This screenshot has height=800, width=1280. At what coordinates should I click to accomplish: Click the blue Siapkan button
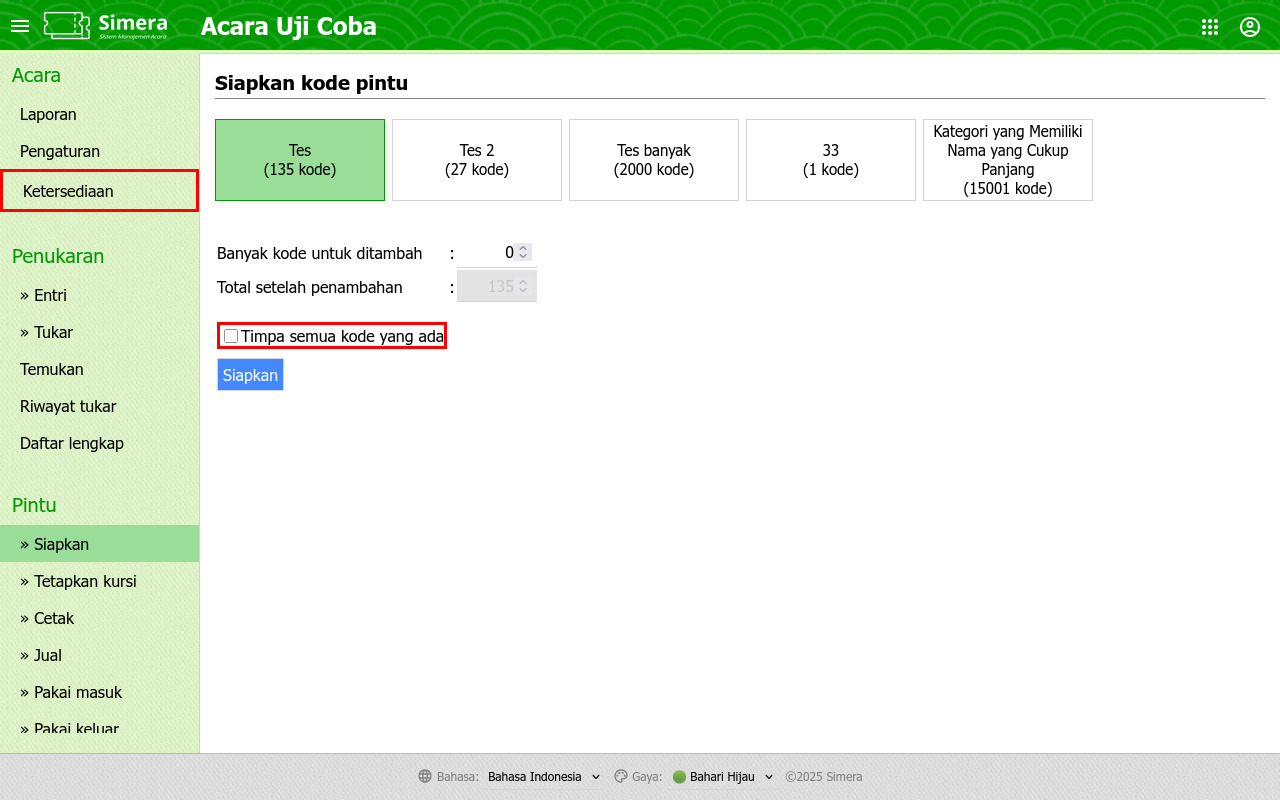(x=250, y=375)
